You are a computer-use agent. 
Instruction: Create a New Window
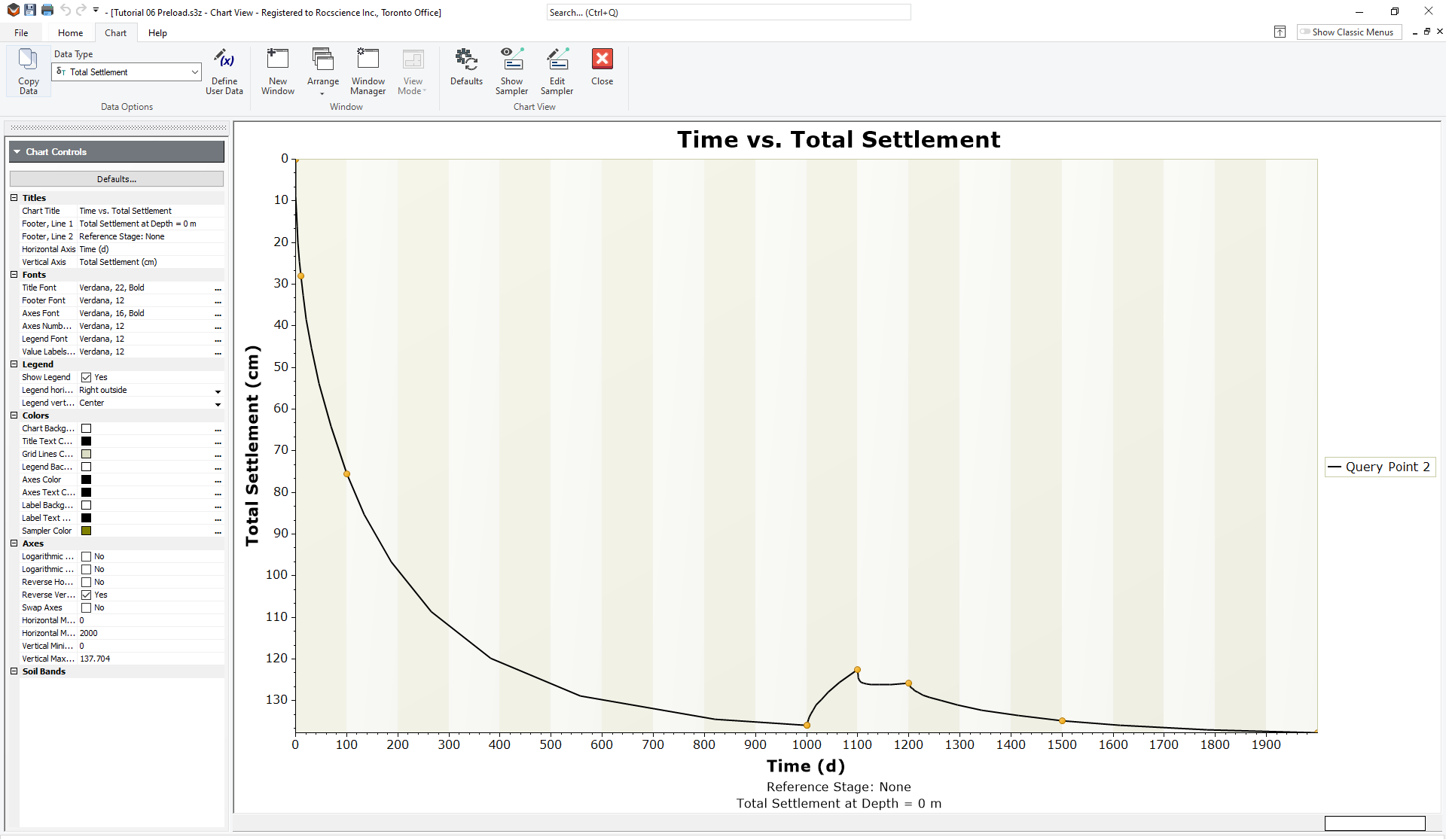point(277,72)
